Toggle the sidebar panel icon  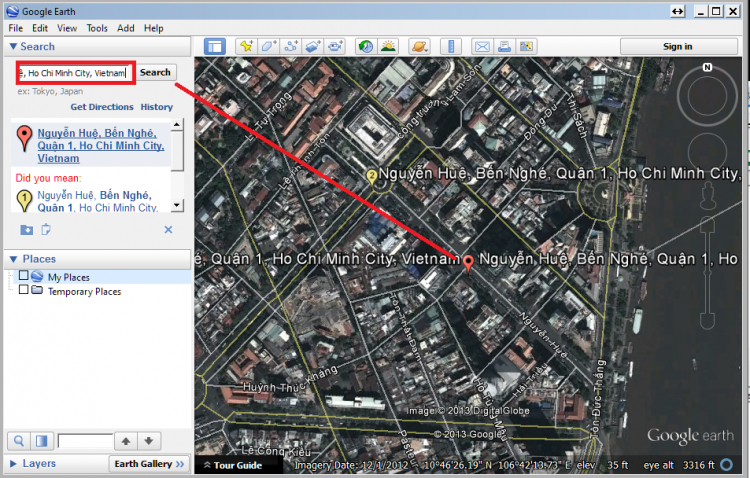coord(215,46)
